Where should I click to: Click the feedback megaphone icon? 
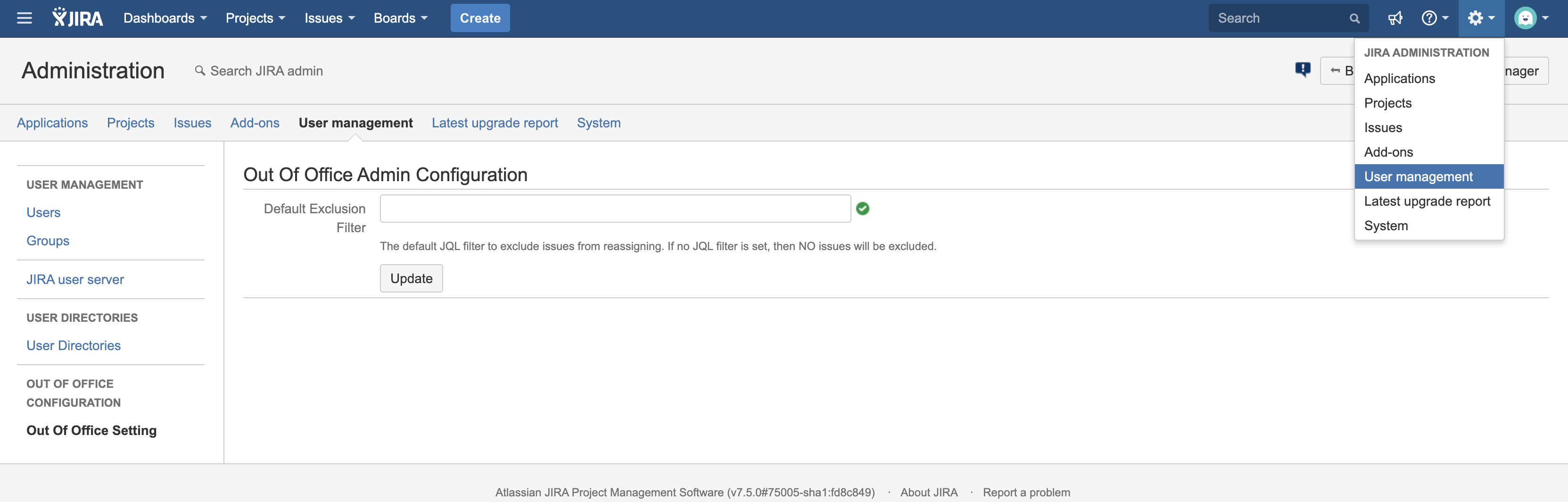(1395, 18)
